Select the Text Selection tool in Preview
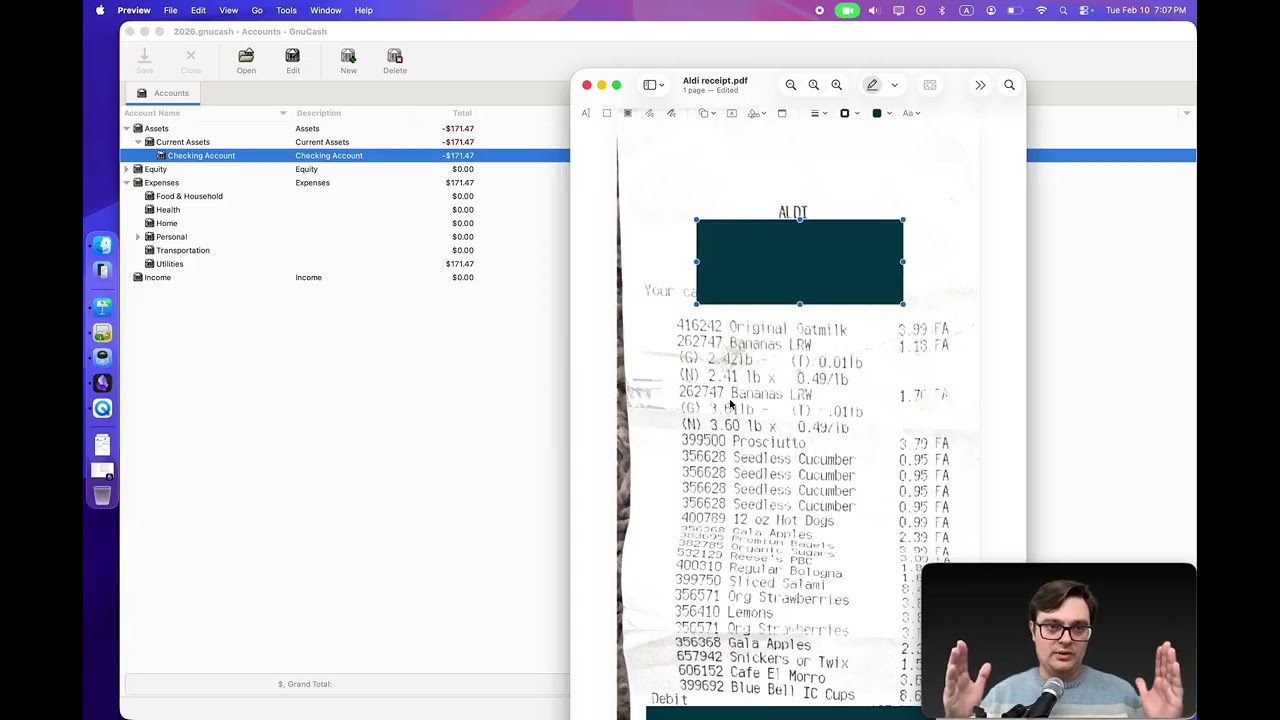1280x720 pixels. pyautogui.click(x=586, y=113)
